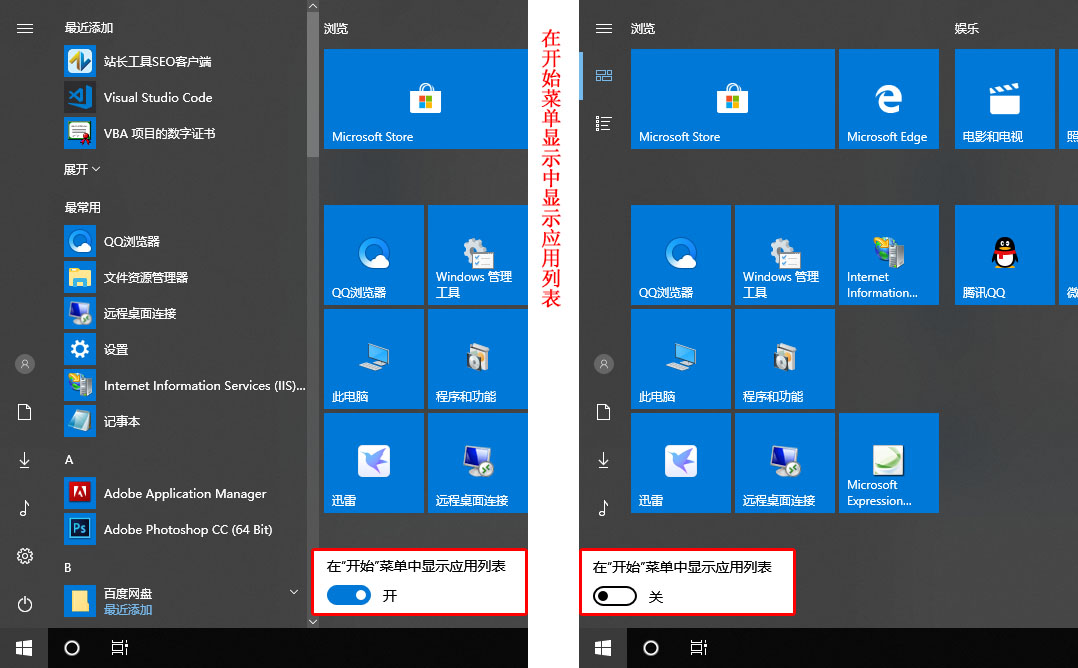Switch to pinned tiles view in right Start menu
Image resolution: width=1078 pixels, height=668 pixels.
604,76
